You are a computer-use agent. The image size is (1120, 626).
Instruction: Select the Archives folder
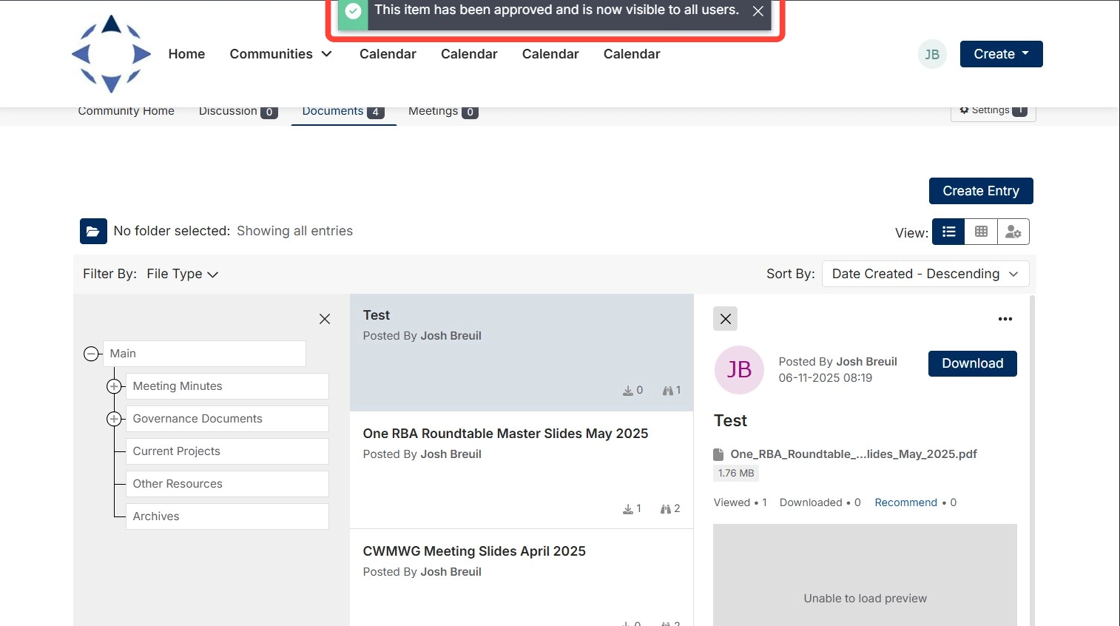click(227, 516)
